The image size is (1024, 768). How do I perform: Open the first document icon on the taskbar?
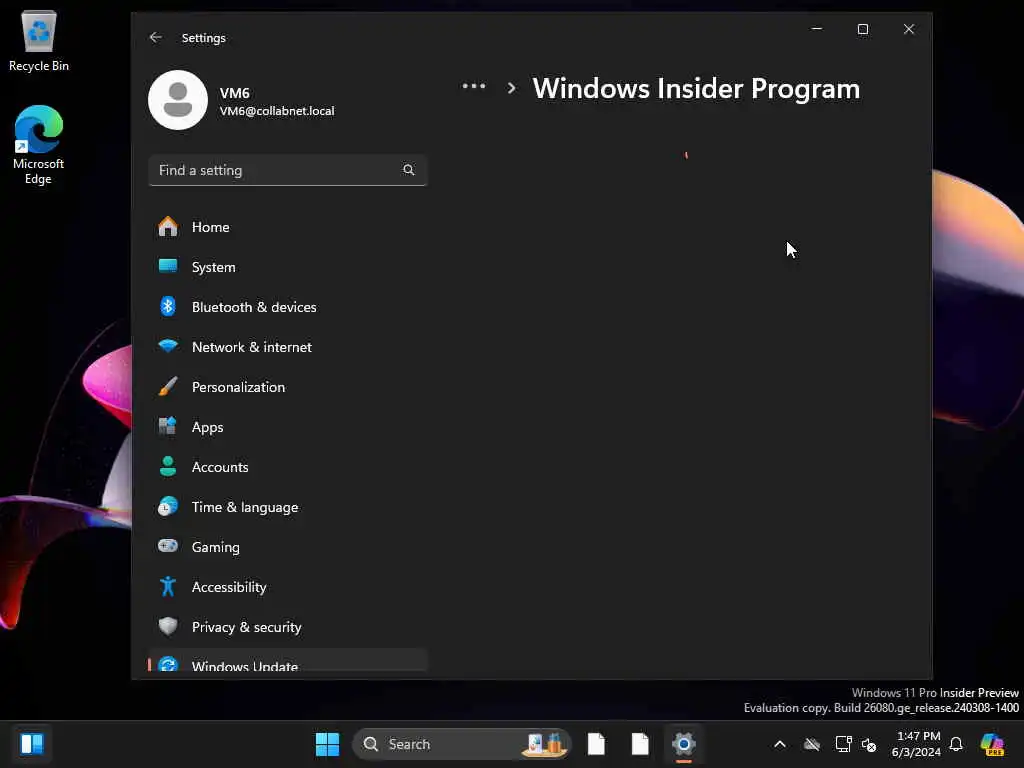click(x=596, y=744)
